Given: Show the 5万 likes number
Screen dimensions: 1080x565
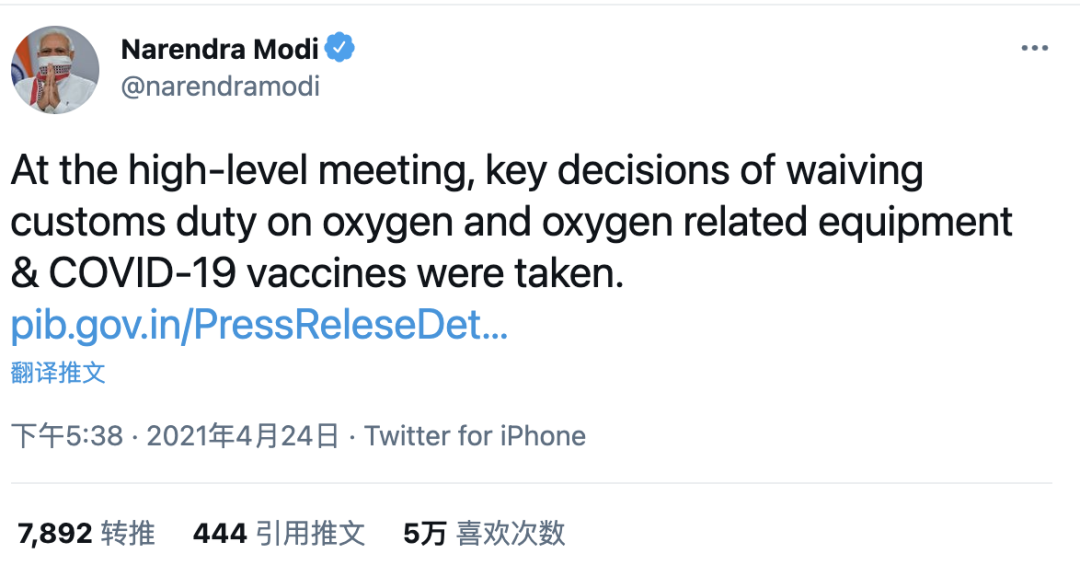Looking at the screenshot, I should tap(425, 534).
